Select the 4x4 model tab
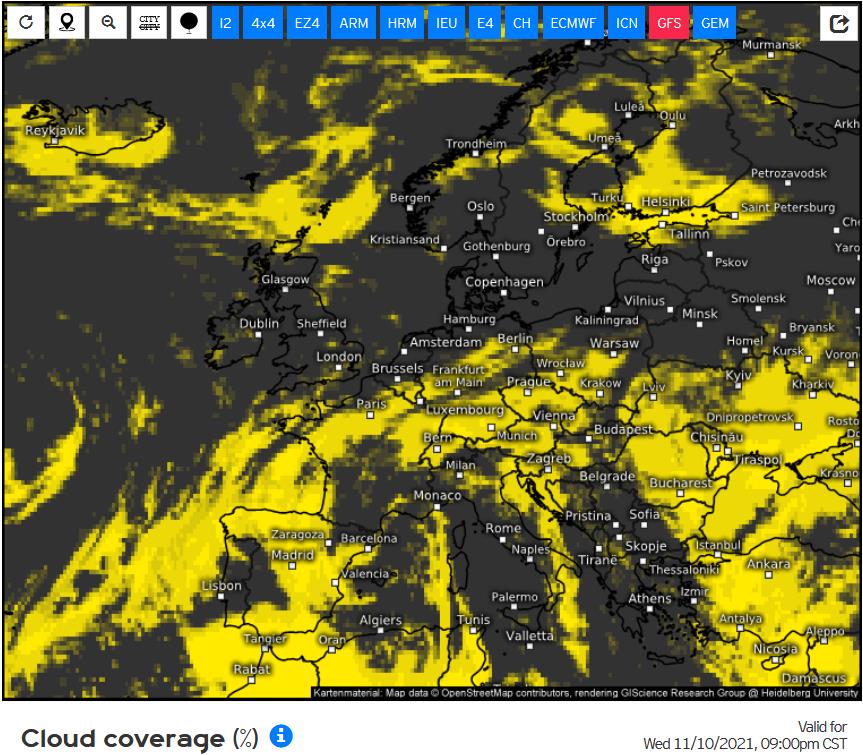863x755 pixels. (x=264, y=23)
